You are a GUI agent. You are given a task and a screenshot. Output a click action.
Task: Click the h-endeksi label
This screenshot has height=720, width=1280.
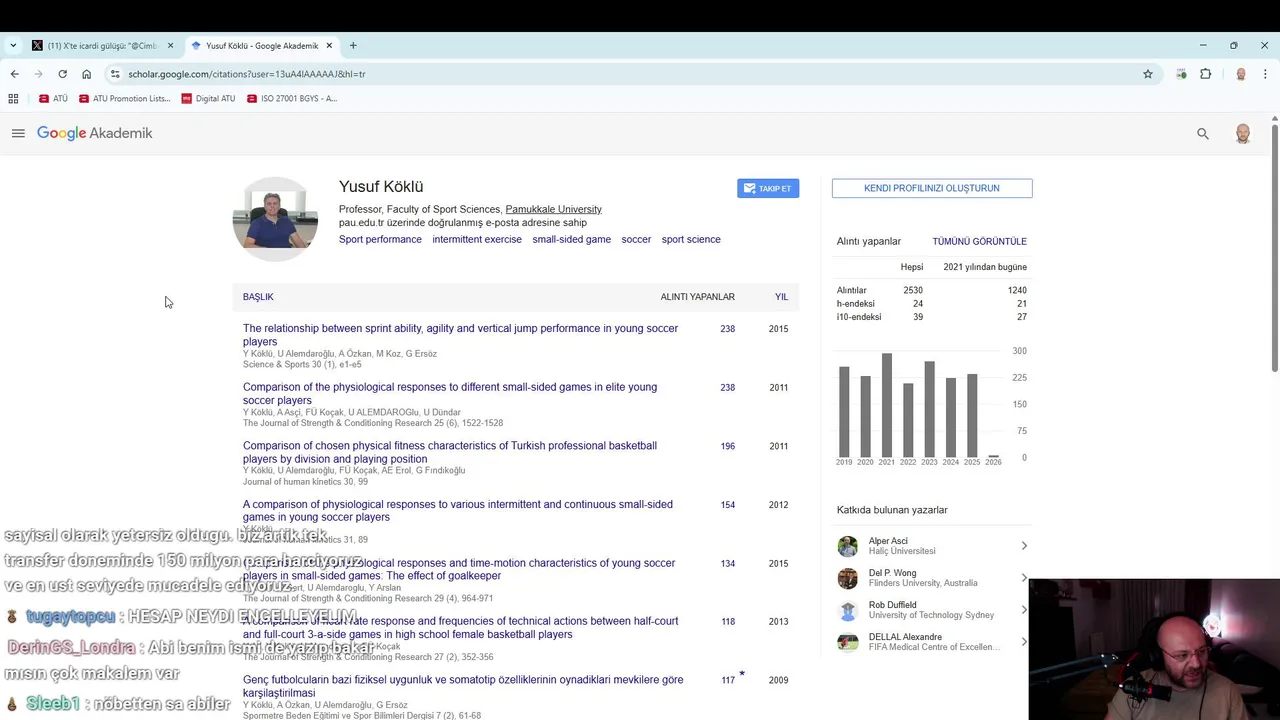pyautogui.click(x=855, y=304)
